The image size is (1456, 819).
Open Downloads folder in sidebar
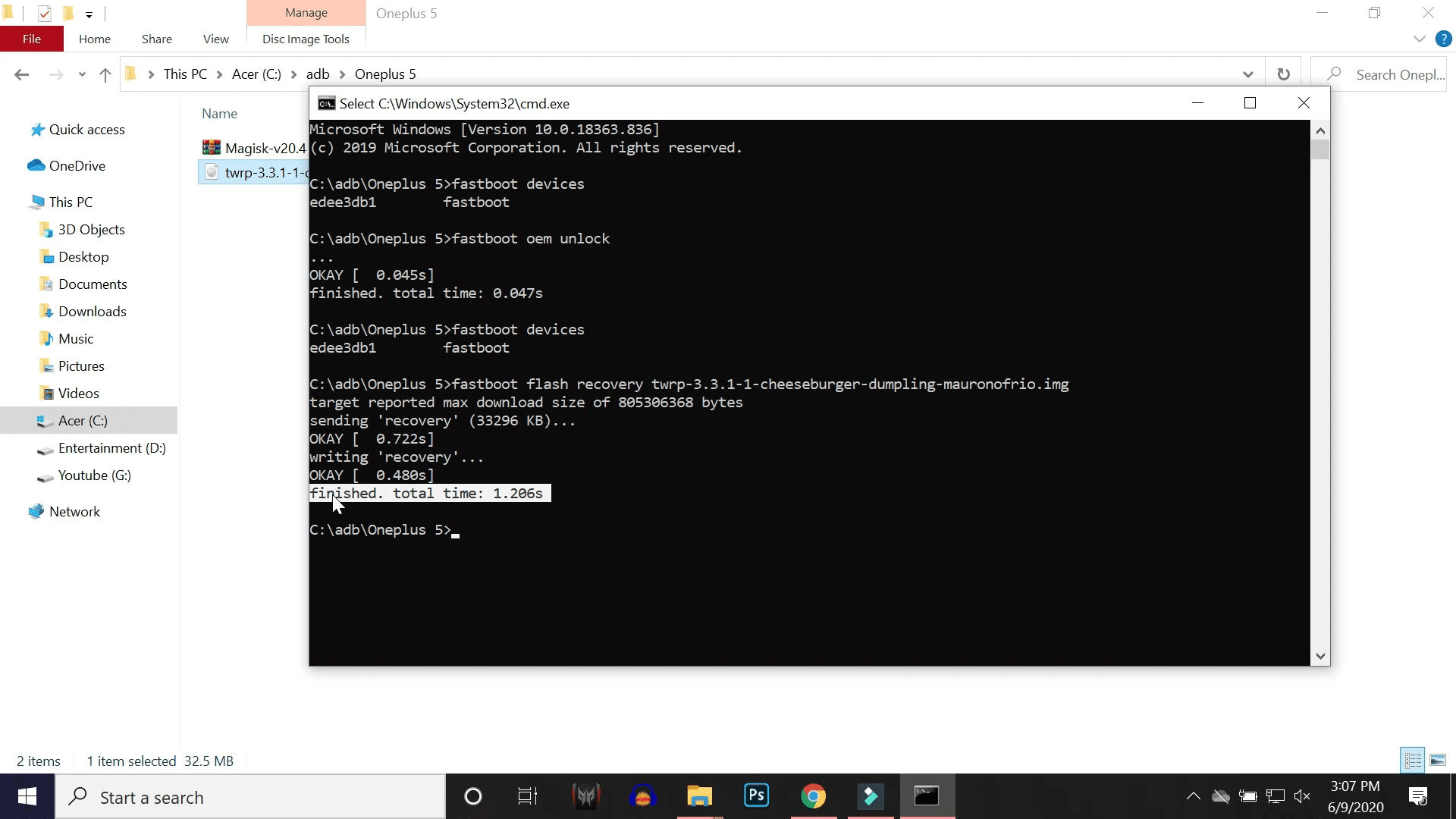pos(92,312)
